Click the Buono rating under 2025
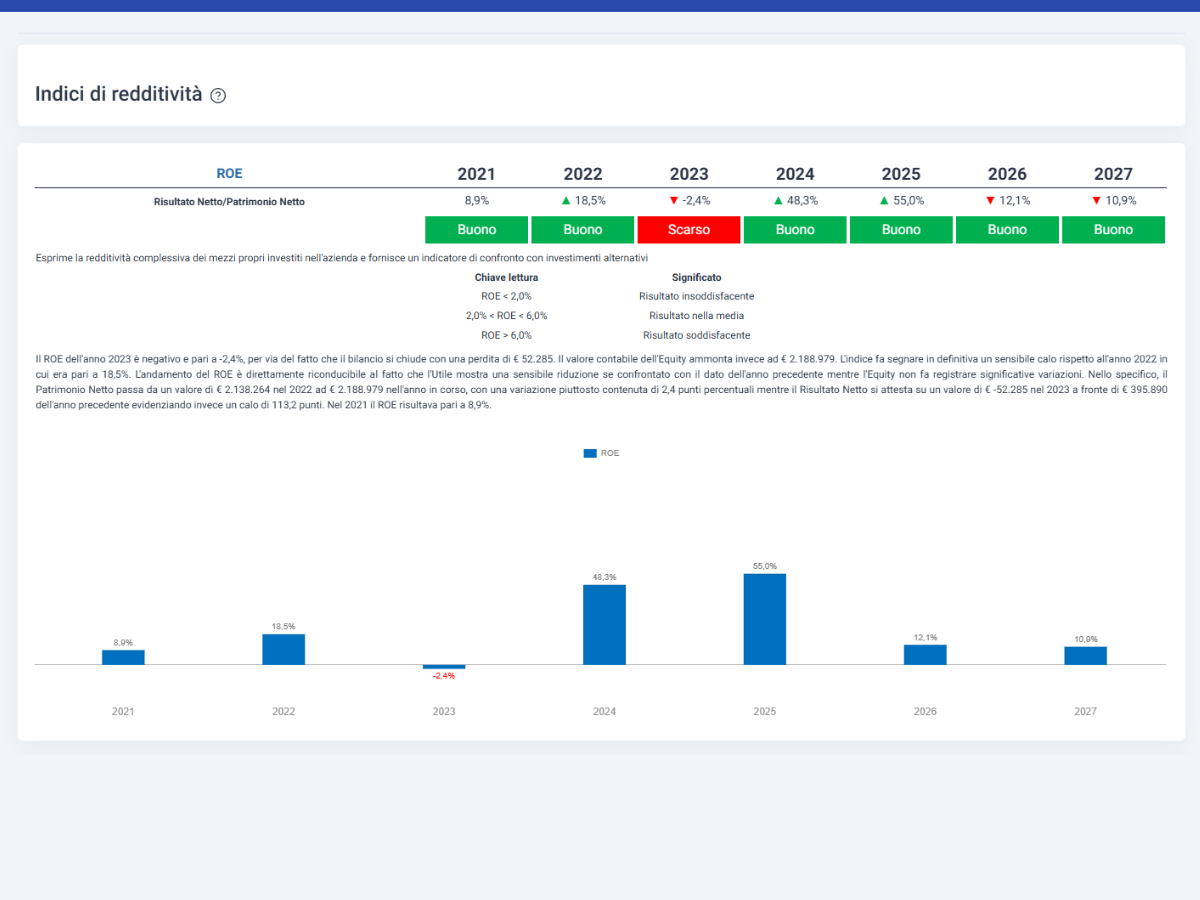Screen dimensions: 1200x900 point(901,229)
